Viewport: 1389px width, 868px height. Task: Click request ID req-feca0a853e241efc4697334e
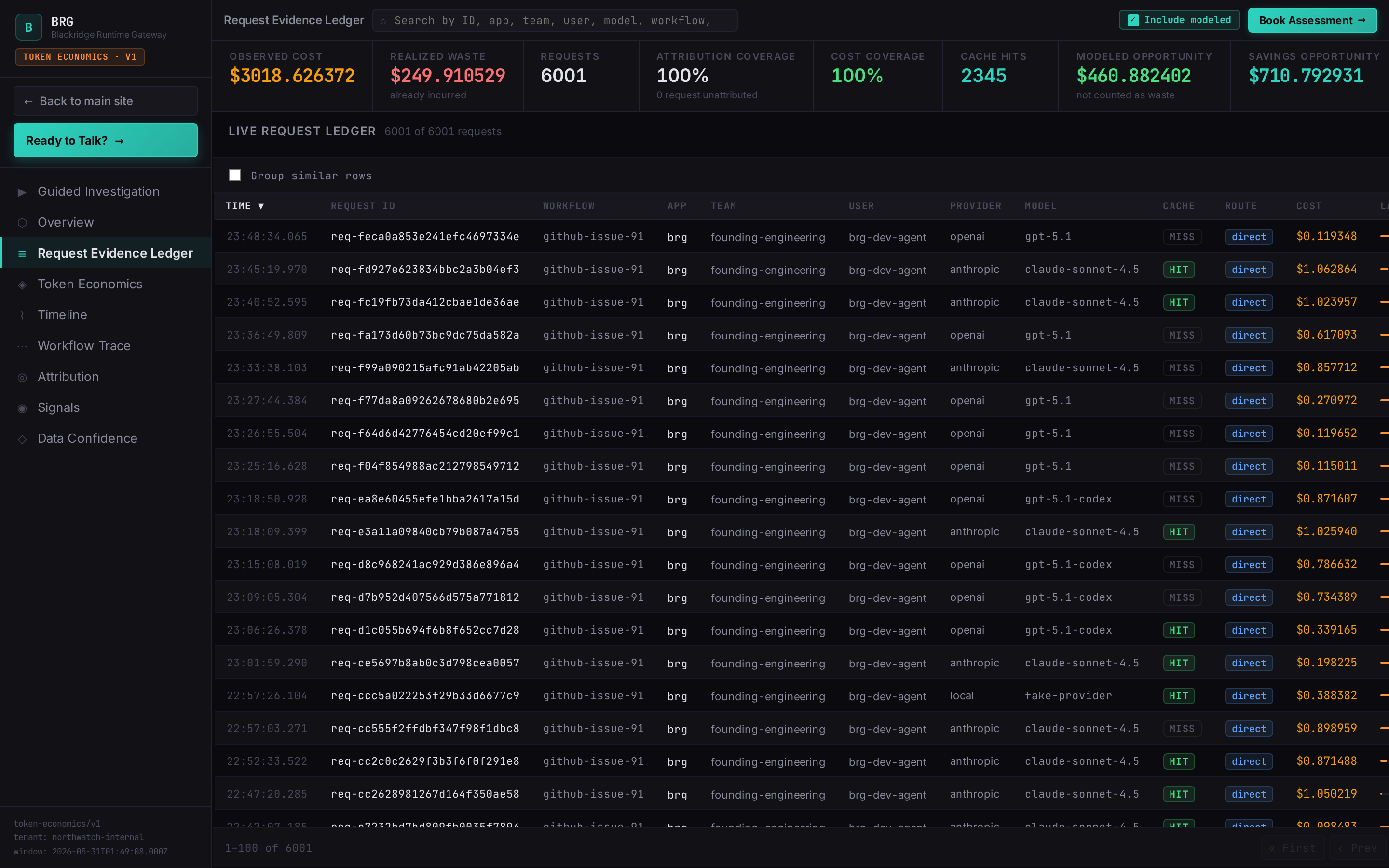click(x=425, y=236)
